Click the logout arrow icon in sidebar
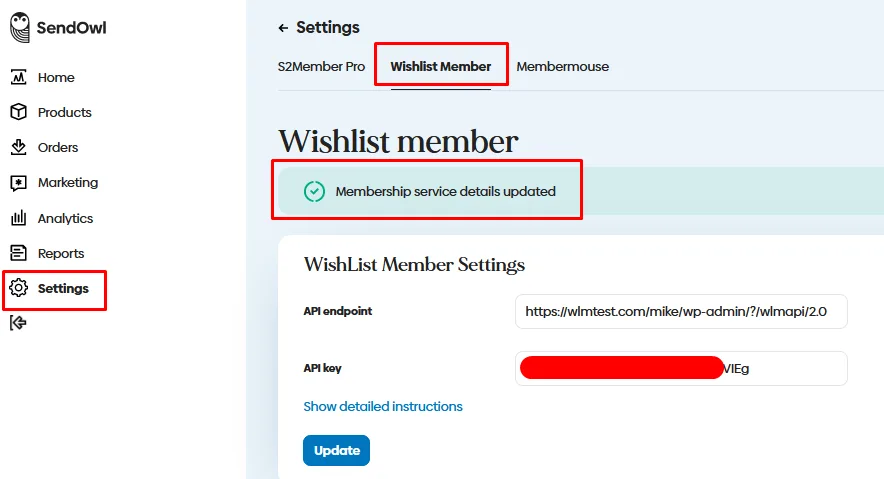 [x=18, y=323]
